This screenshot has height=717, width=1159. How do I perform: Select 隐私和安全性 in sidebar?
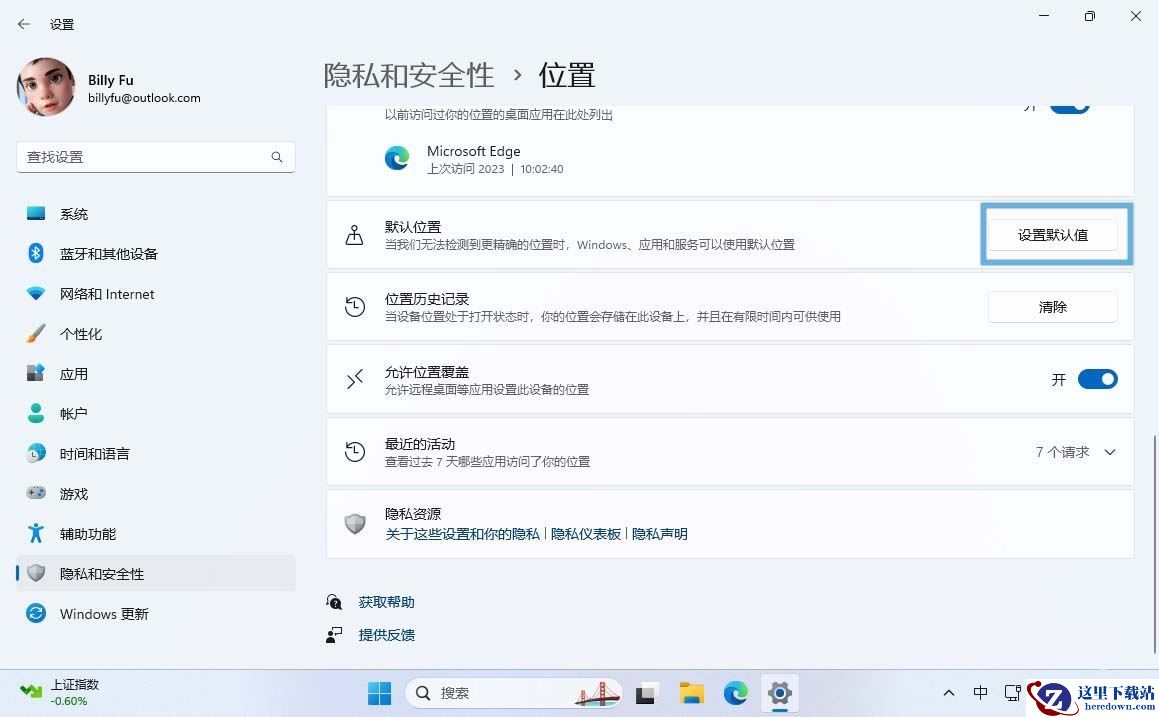pyautogui.click(x=155, y=573)
